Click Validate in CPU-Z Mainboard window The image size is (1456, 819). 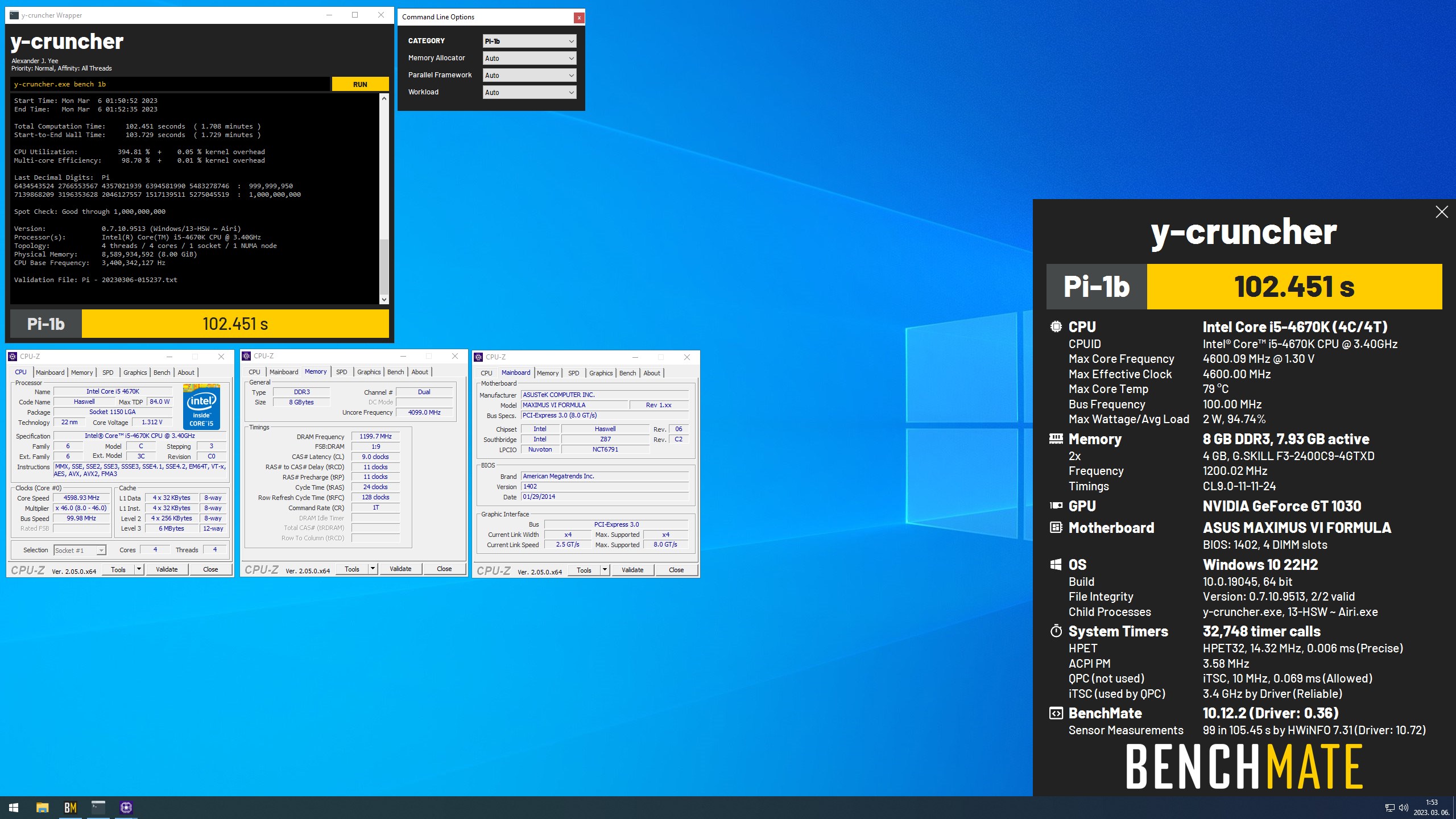coord(632,570)
